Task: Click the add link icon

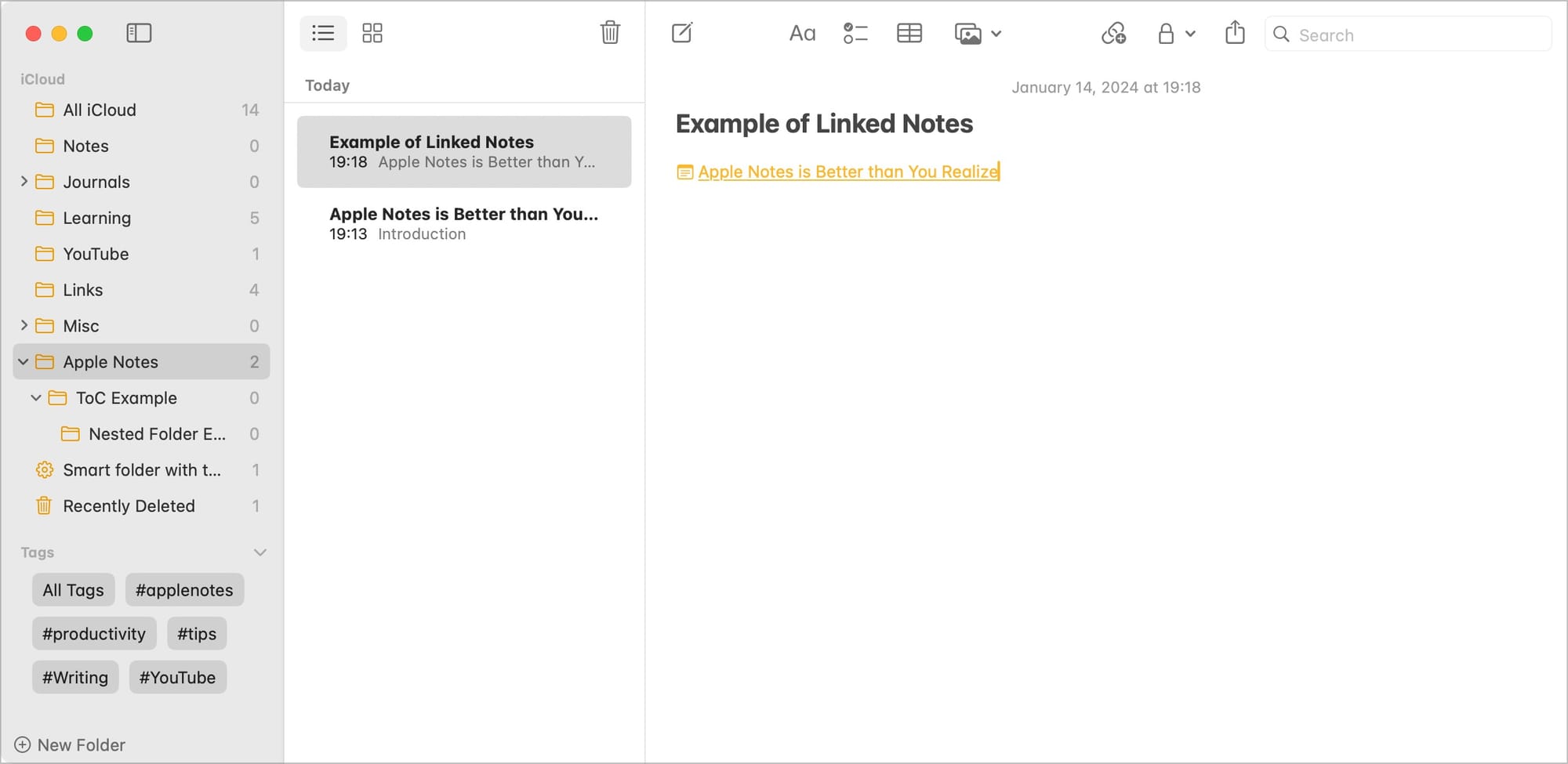Action: coord(1113,34)
